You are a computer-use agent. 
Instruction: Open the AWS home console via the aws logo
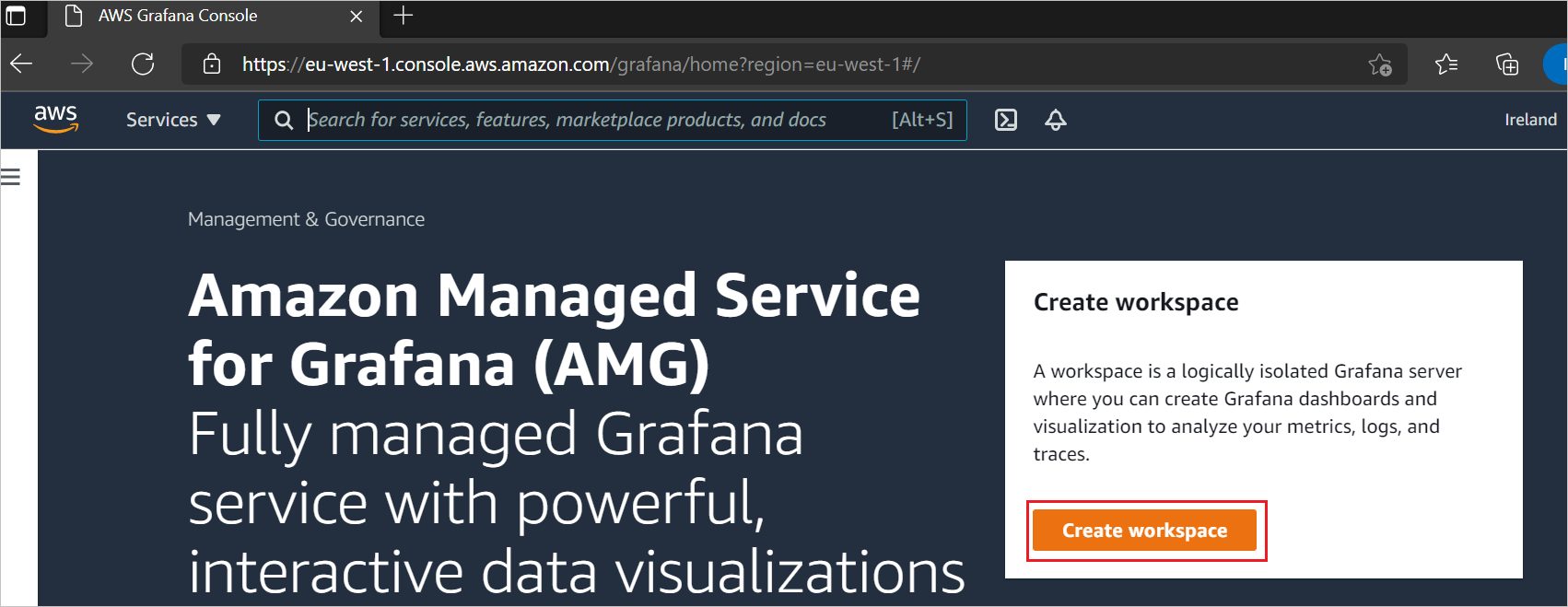tap(56, 120)
